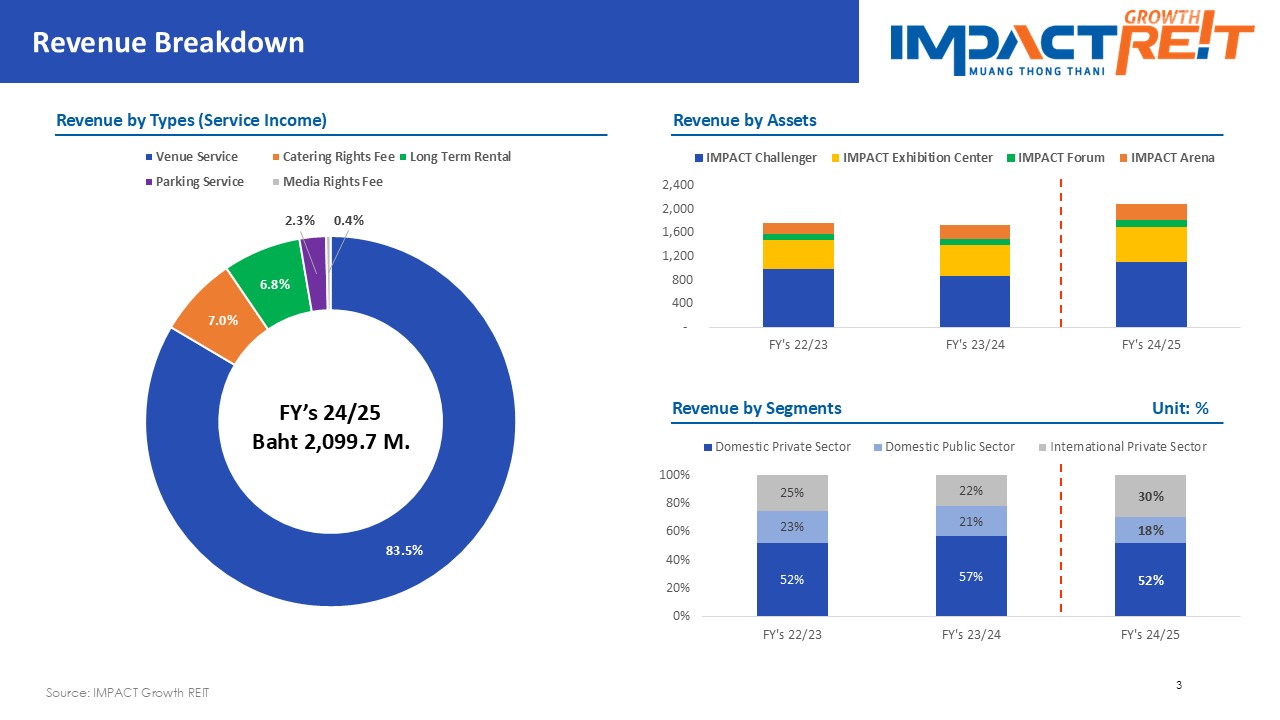
Task: Click the Domestic Private Sector legend swatch
Action: coord(708,447)
